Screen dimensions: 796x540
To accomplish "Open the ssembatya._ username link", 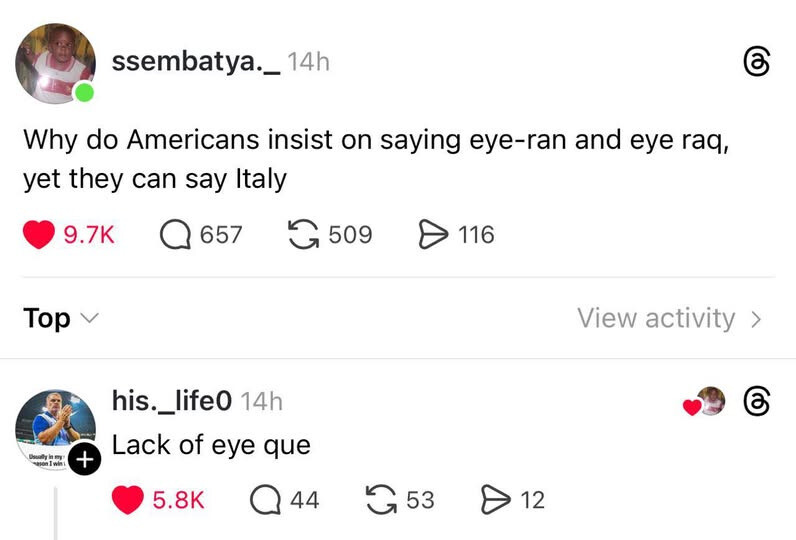I will [x=195, y=62].
